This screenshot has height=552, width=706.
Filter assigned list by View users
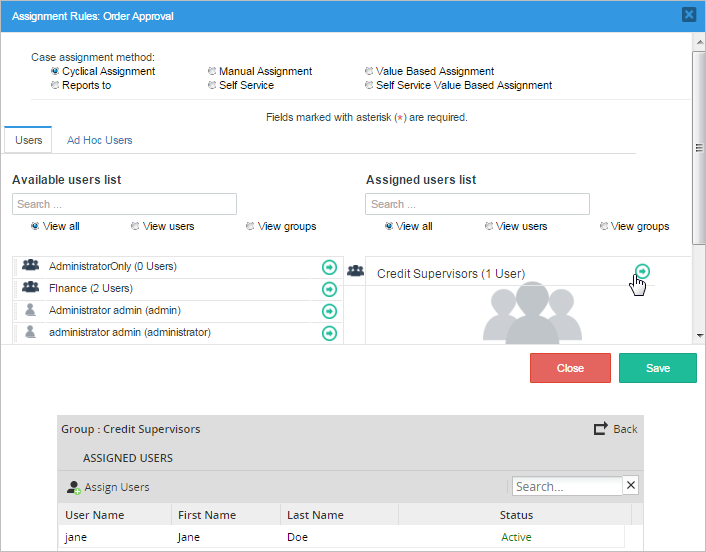(488, 227)
